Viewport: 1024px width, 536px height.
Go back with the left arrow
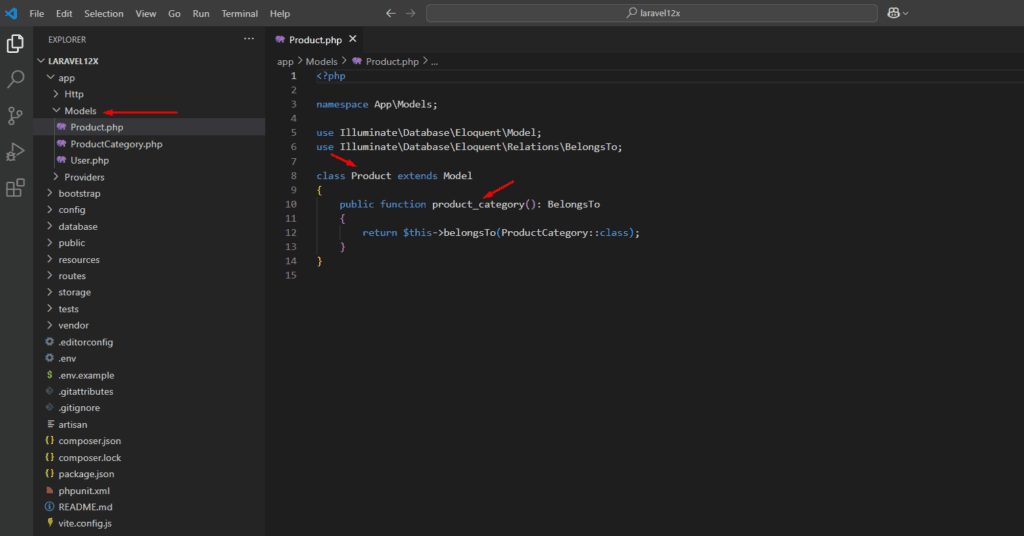(391, 14)
